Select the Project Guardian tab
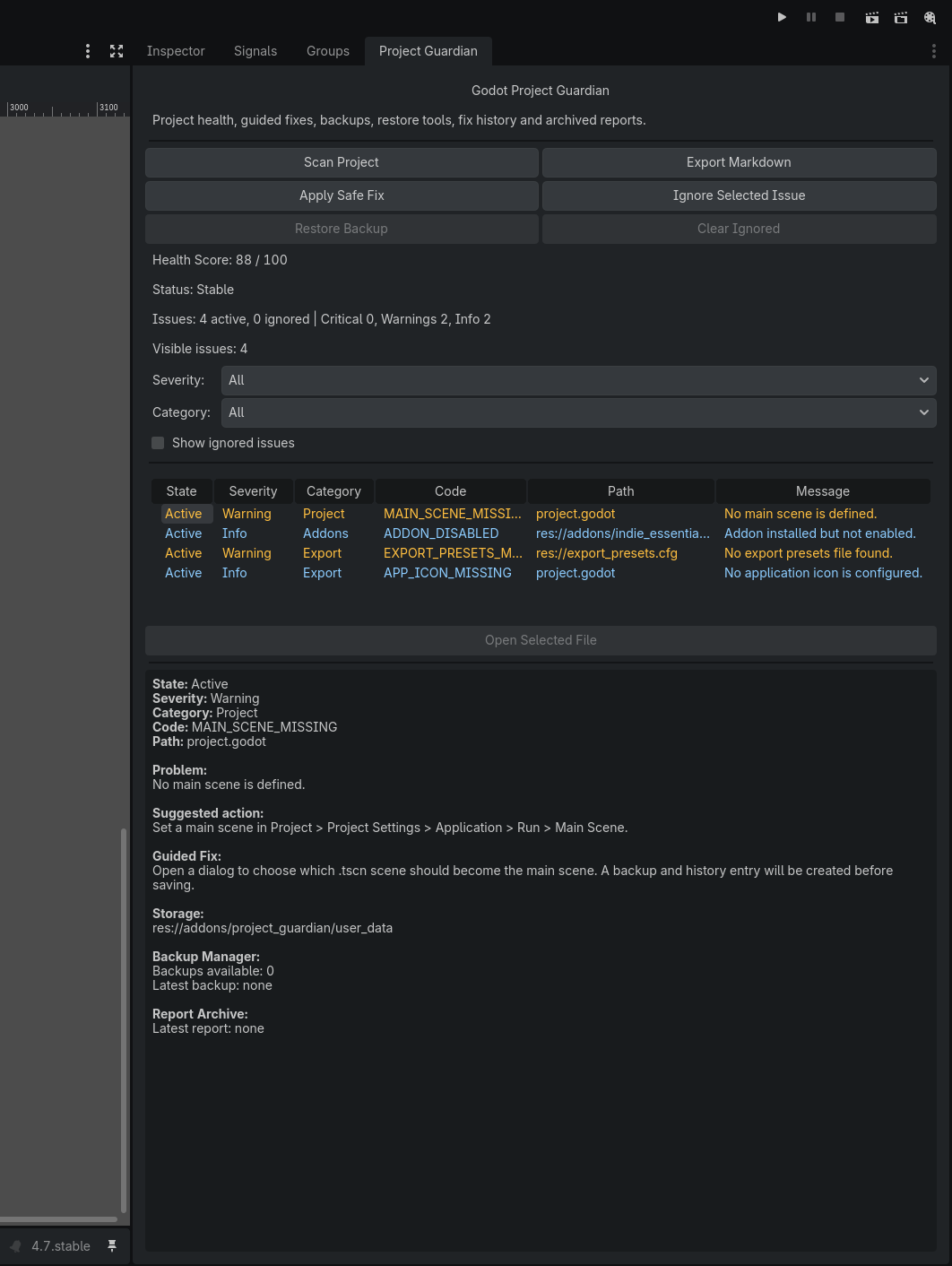Viewport: 952px width, 1266px height. pyautogui.click(x=428, y=51)
